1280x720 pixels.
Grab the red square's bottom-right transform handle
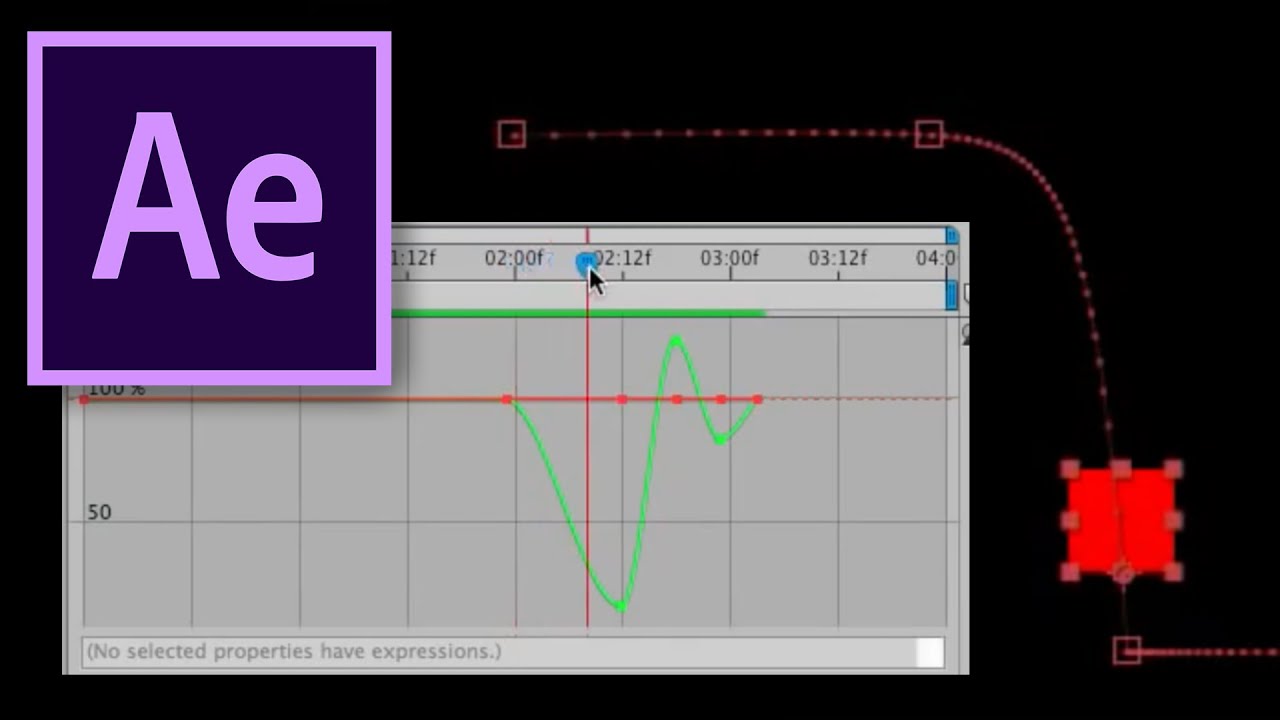pyautogui.click(x=1174, y=572)
